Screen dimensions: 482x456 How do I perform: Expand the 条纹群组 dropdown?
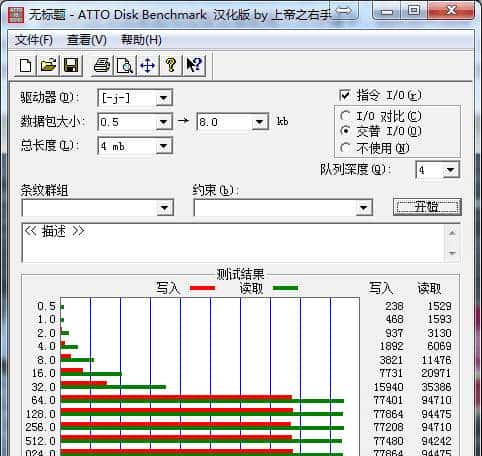point(164,208)
